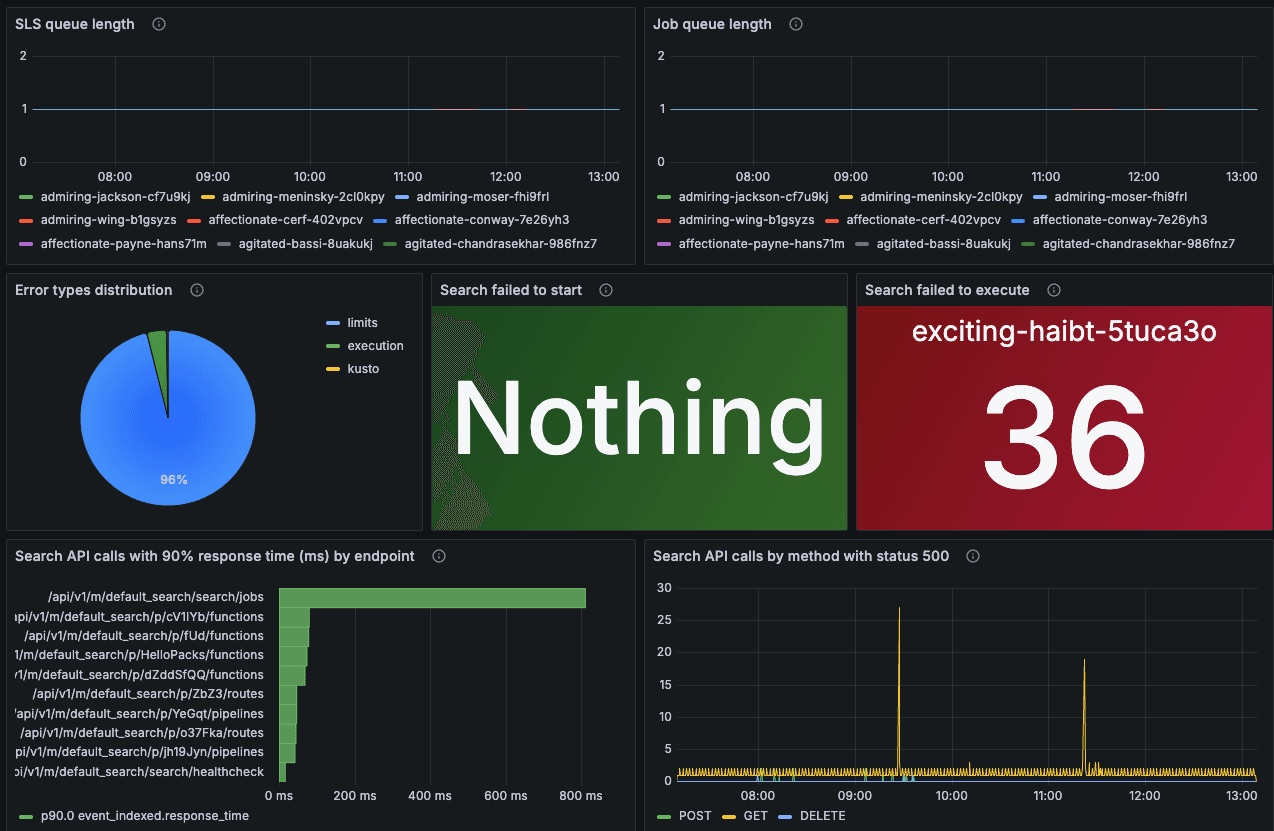
Task: Click info icon beside SLS queue length
Action: [x=158, y=24]
